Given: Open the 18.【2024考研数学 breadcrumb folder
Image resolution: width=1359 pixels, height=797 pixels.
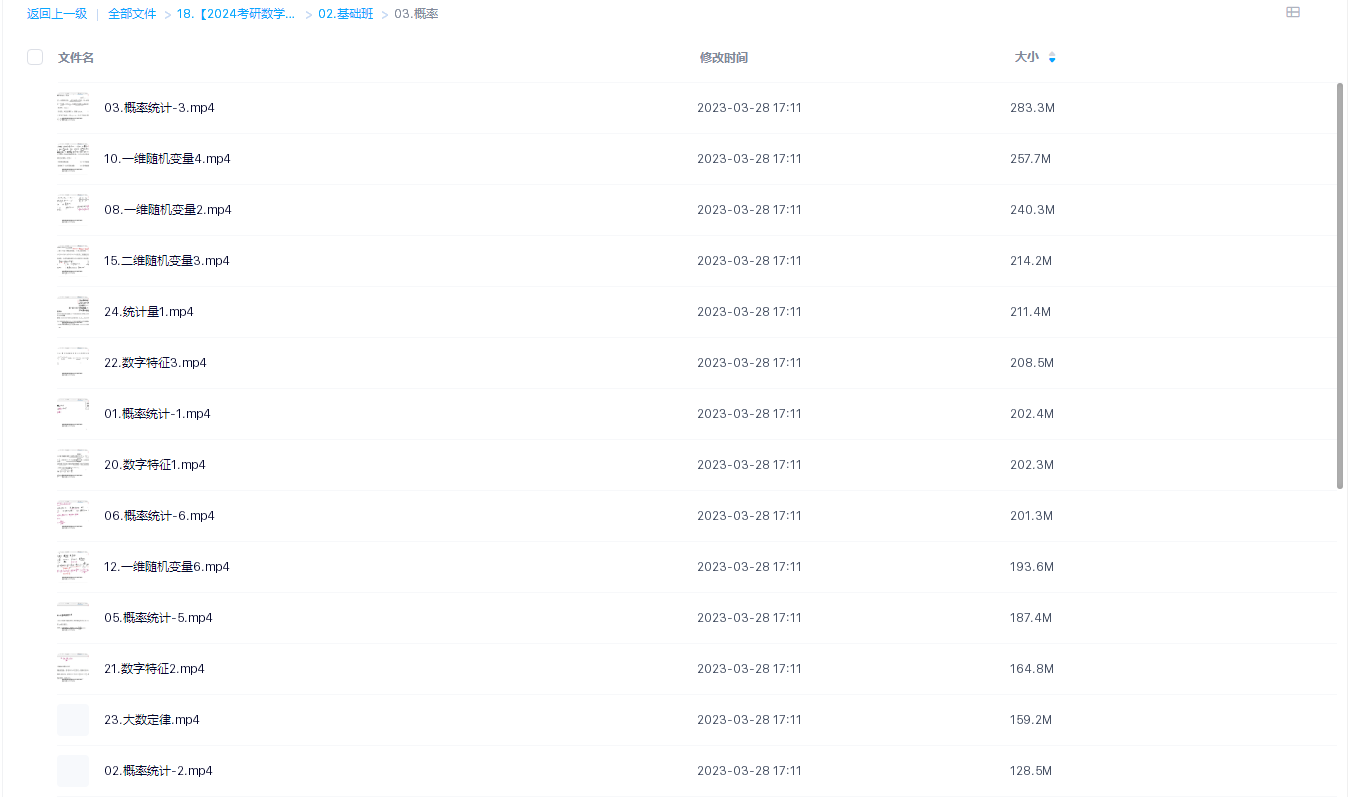Looking at the screenshot, I should [236, 14].
